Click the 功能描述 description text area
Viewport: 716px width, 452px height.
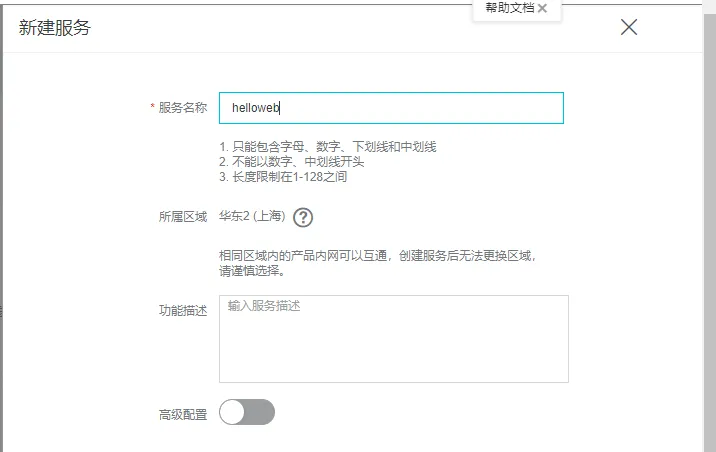click(x=393, y=339)
